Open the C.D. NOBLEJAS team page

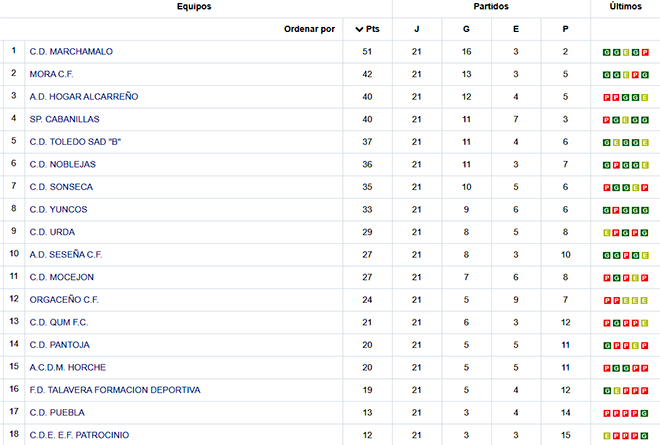63,164
